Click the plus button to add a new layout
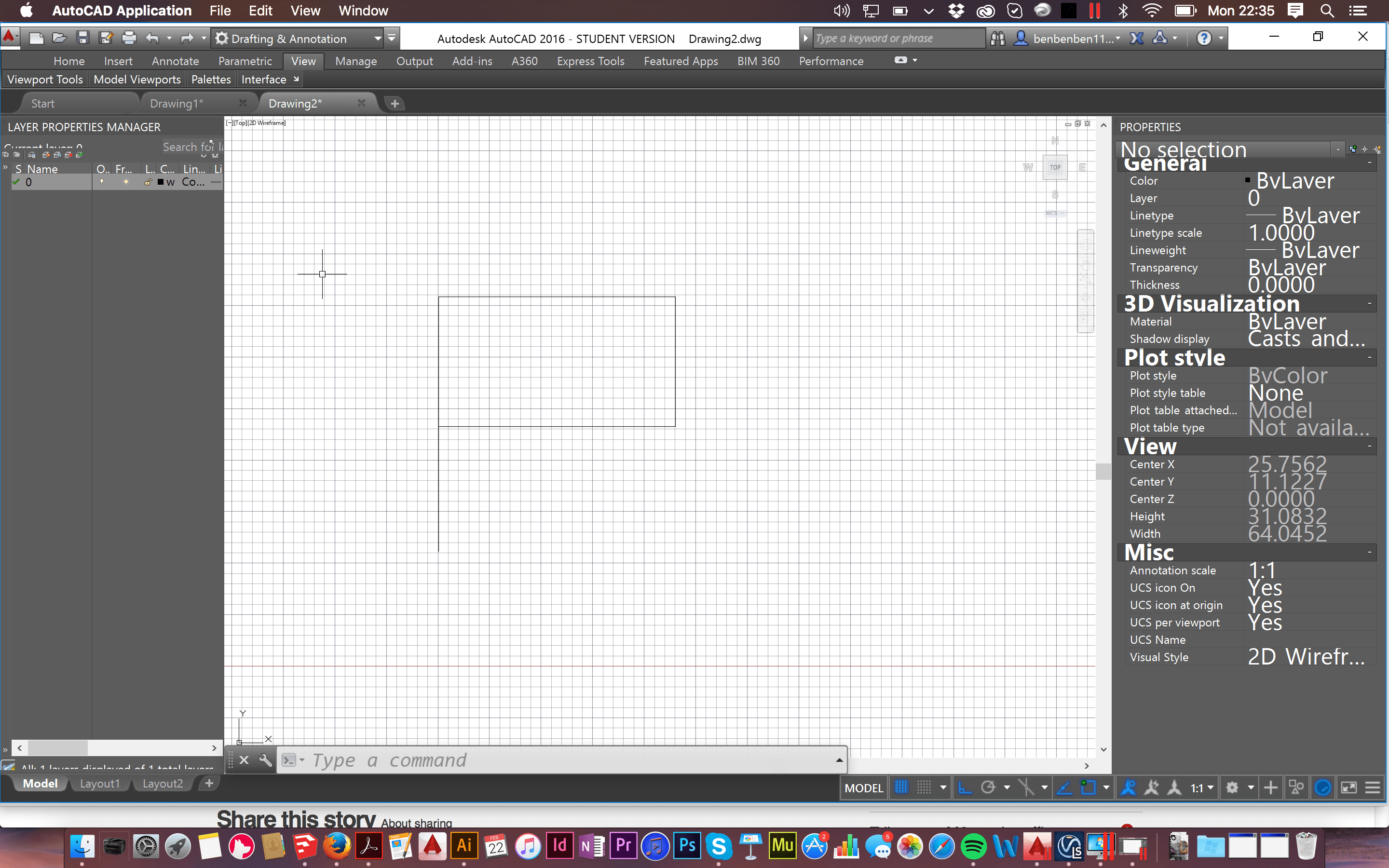This screenshot has width=1389, height=868. [x=209, y=783]
